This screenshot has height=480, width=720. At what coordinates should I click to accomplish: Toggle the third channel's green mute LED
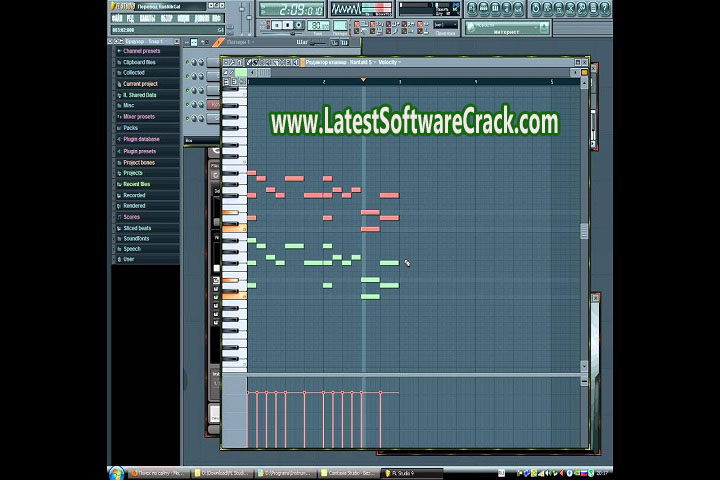click(187, 90)
